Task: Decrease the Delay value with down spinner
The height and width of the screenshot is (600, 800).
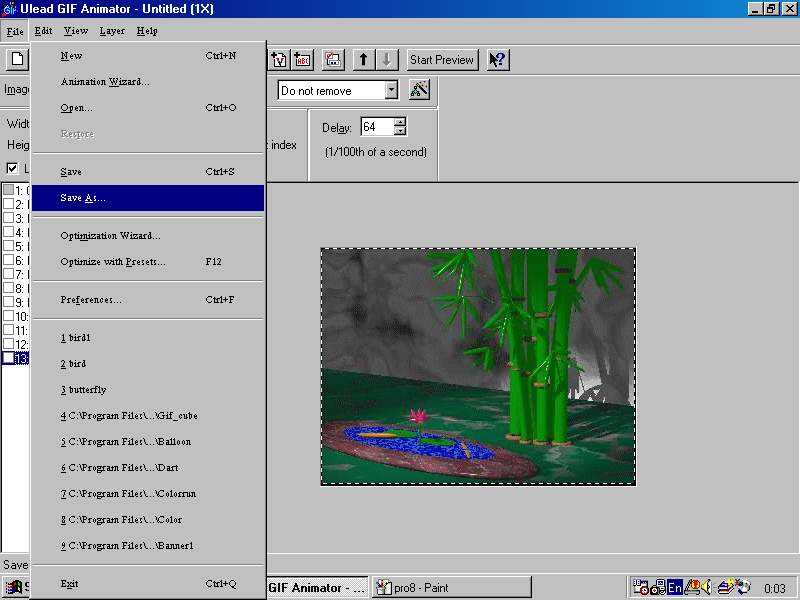Action: pyautogui.click(x=400, y=132)
